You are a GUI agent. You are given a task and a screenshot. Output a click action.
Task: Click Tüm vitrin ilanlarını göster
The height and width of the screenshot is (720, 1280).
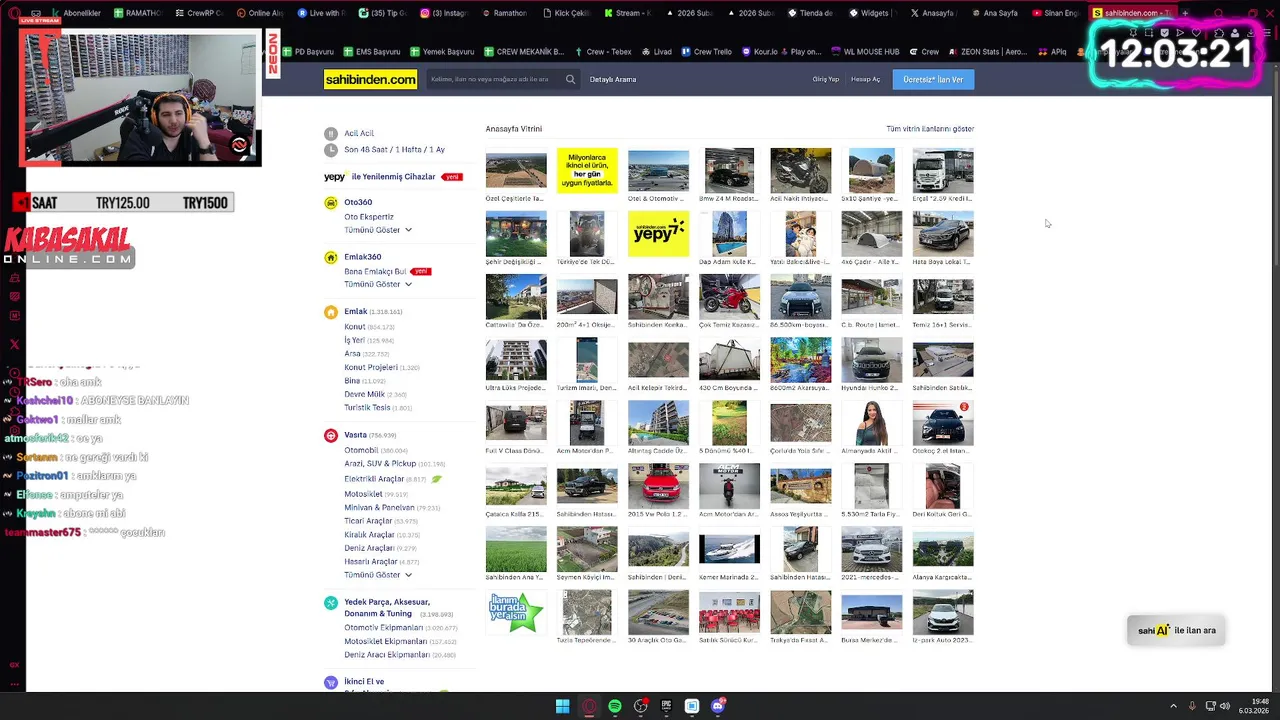[x=930, y=129]
